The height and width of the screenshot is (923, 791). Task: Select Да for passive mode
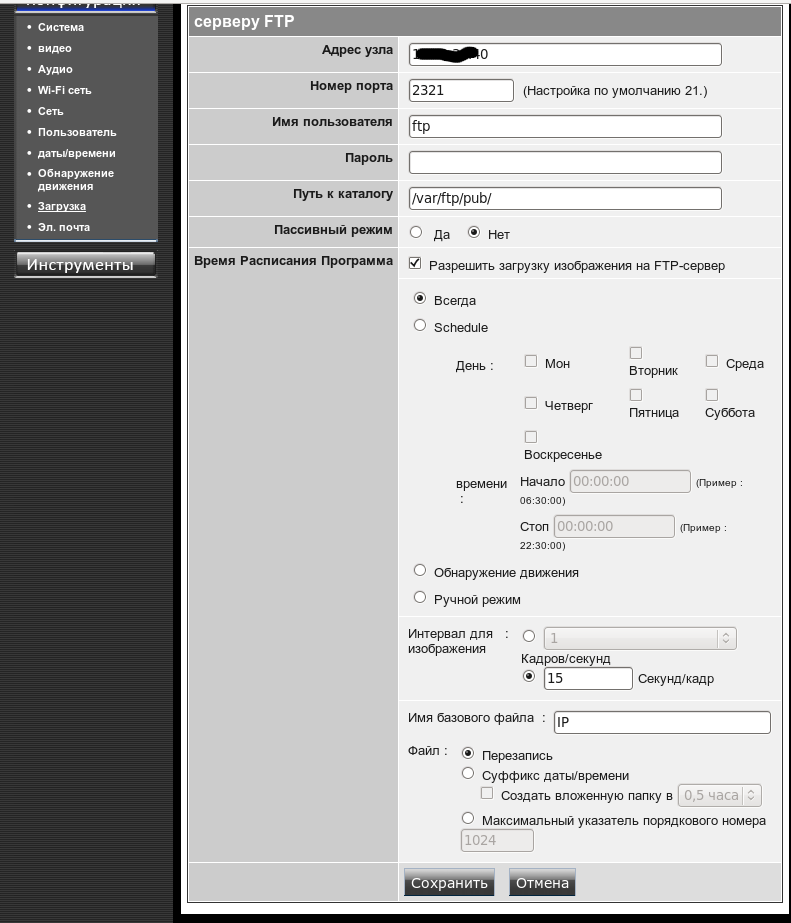tap(416, 233)
